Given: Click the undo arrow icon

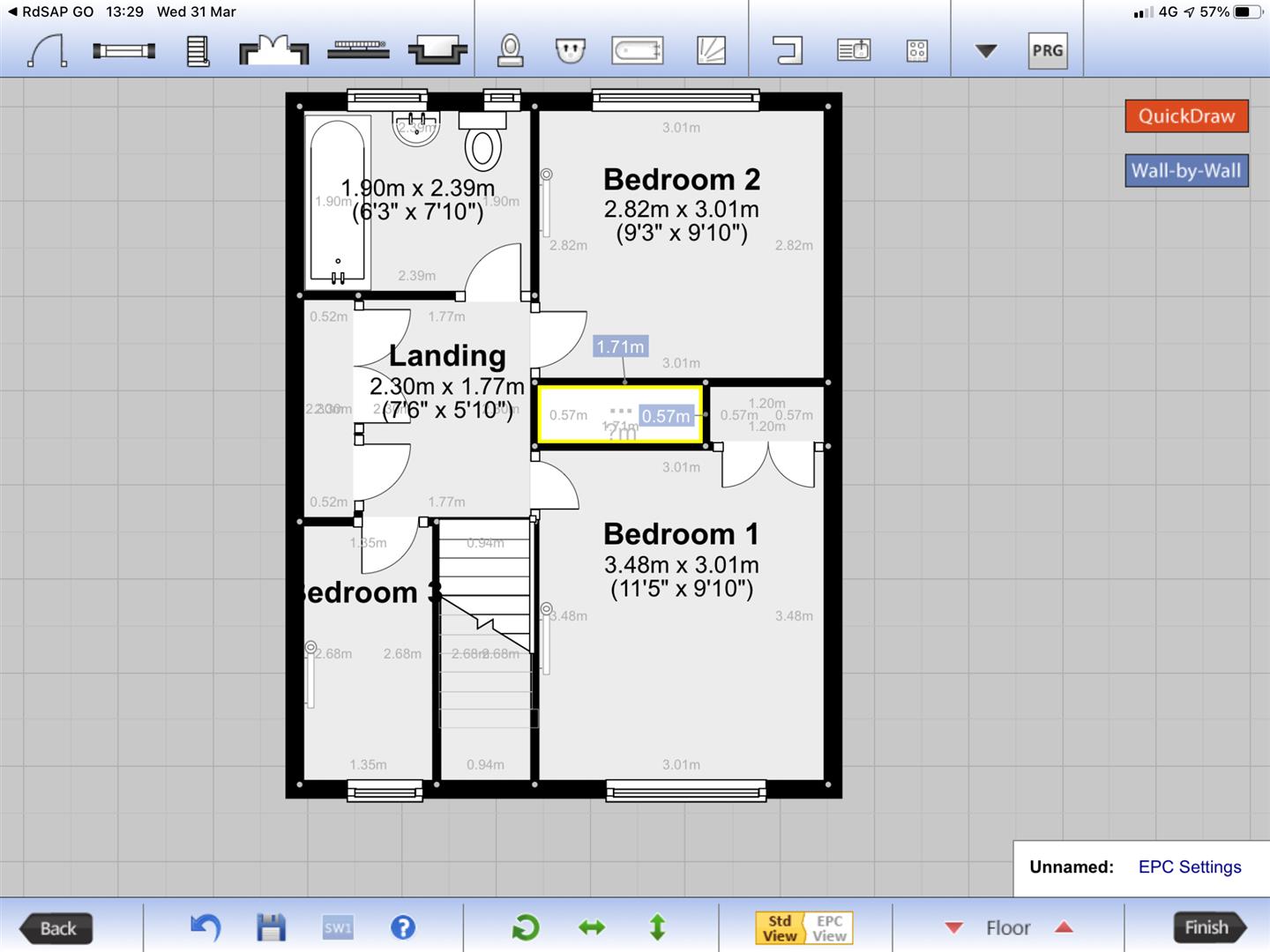Looking at the screenshot, I should [205, 927].
